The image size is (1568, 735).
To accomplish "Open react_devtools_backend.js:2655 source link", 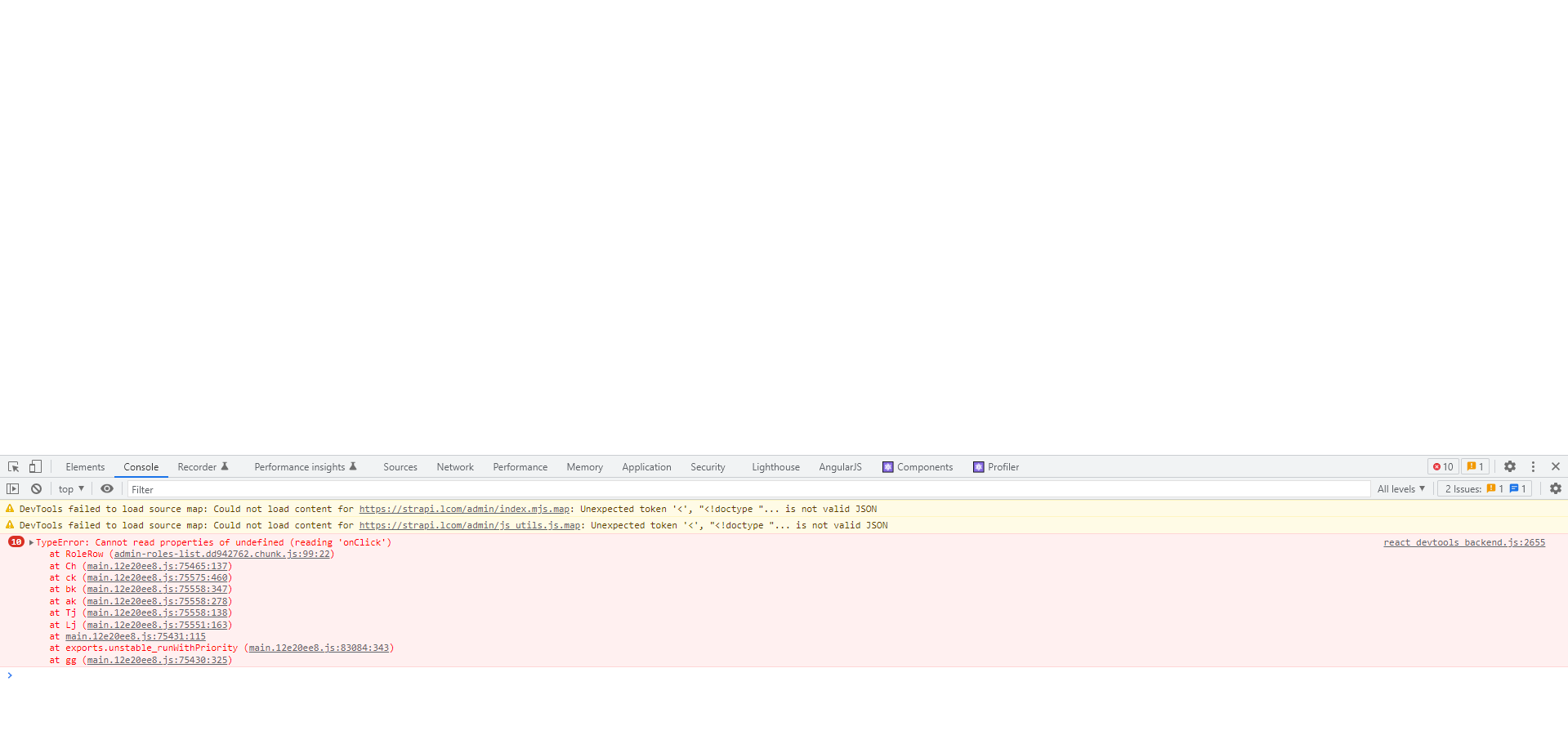I will tap(1463, 541).
